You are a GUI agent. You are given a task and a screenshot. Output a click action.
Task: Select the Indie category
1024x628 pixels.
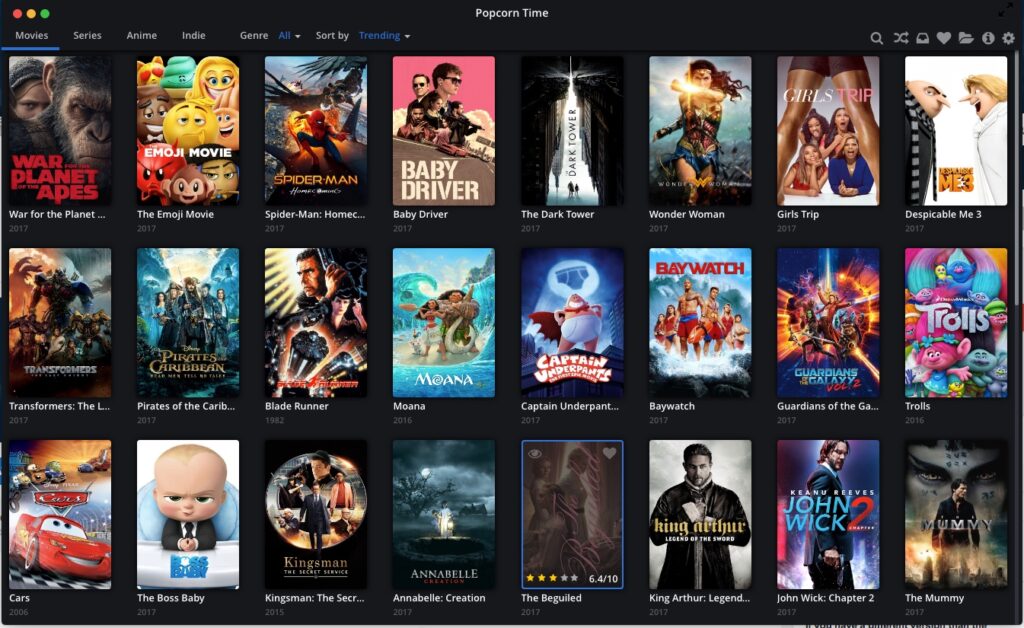[193, 35]
